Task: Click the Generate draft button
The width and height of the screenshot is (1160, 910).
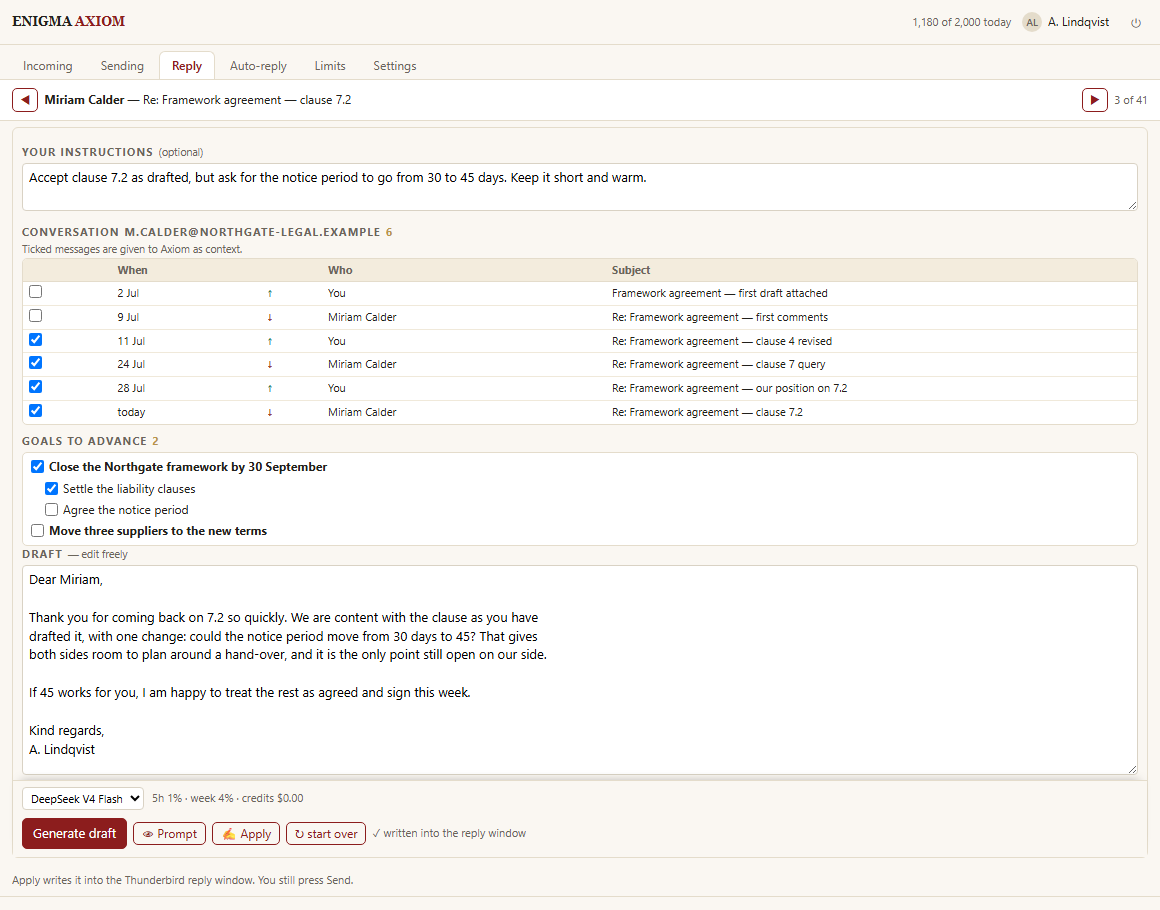Action: 74,834
